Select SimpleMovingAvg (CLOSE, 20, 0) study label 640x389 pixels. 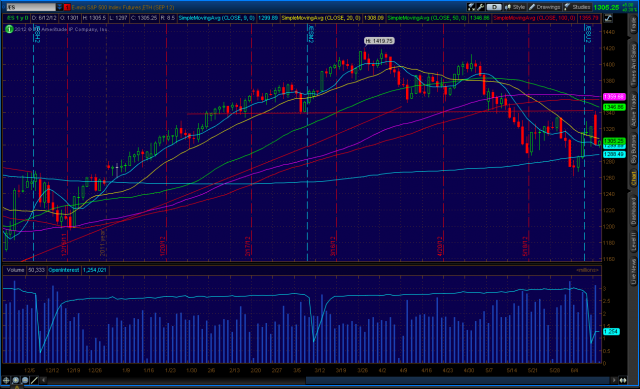pos(321,18)
